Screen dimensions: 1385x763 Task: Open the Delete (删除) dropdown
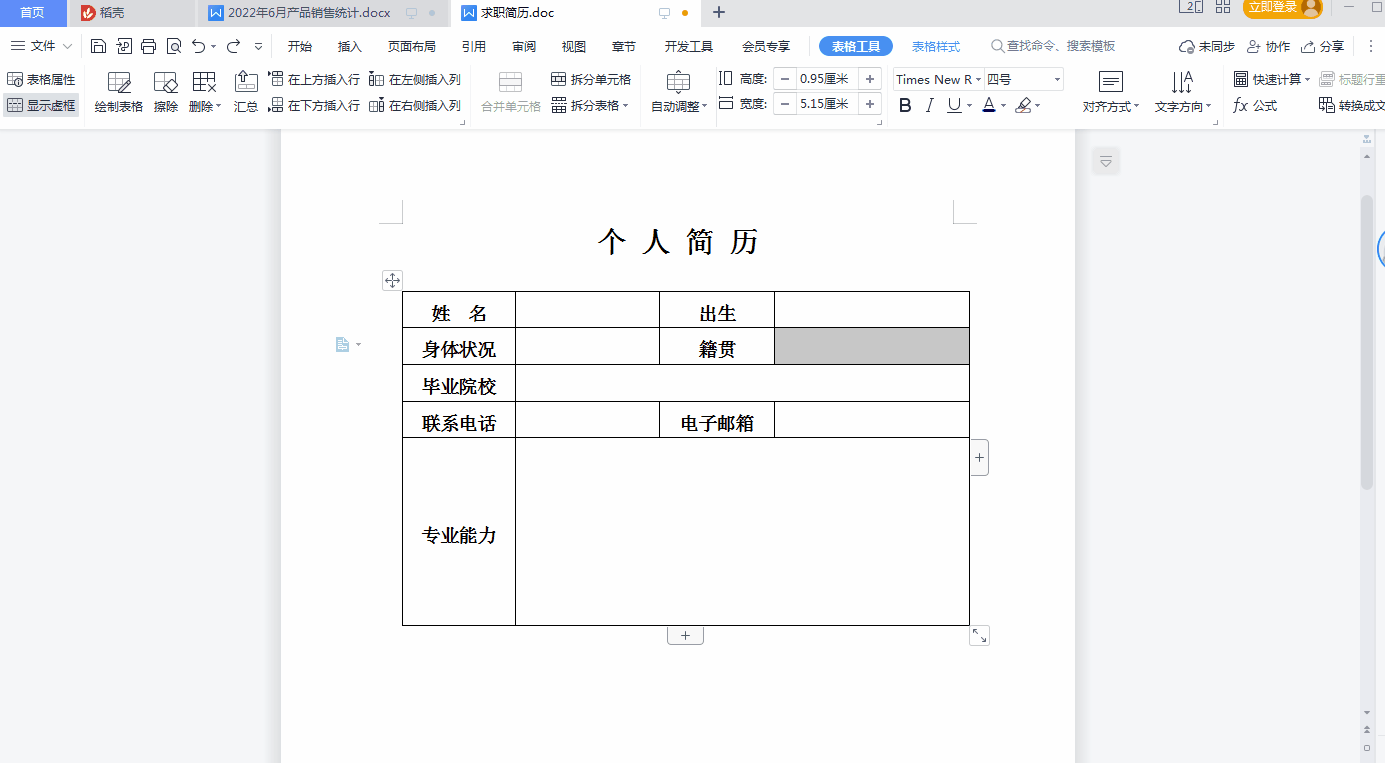tap(205, 92)
